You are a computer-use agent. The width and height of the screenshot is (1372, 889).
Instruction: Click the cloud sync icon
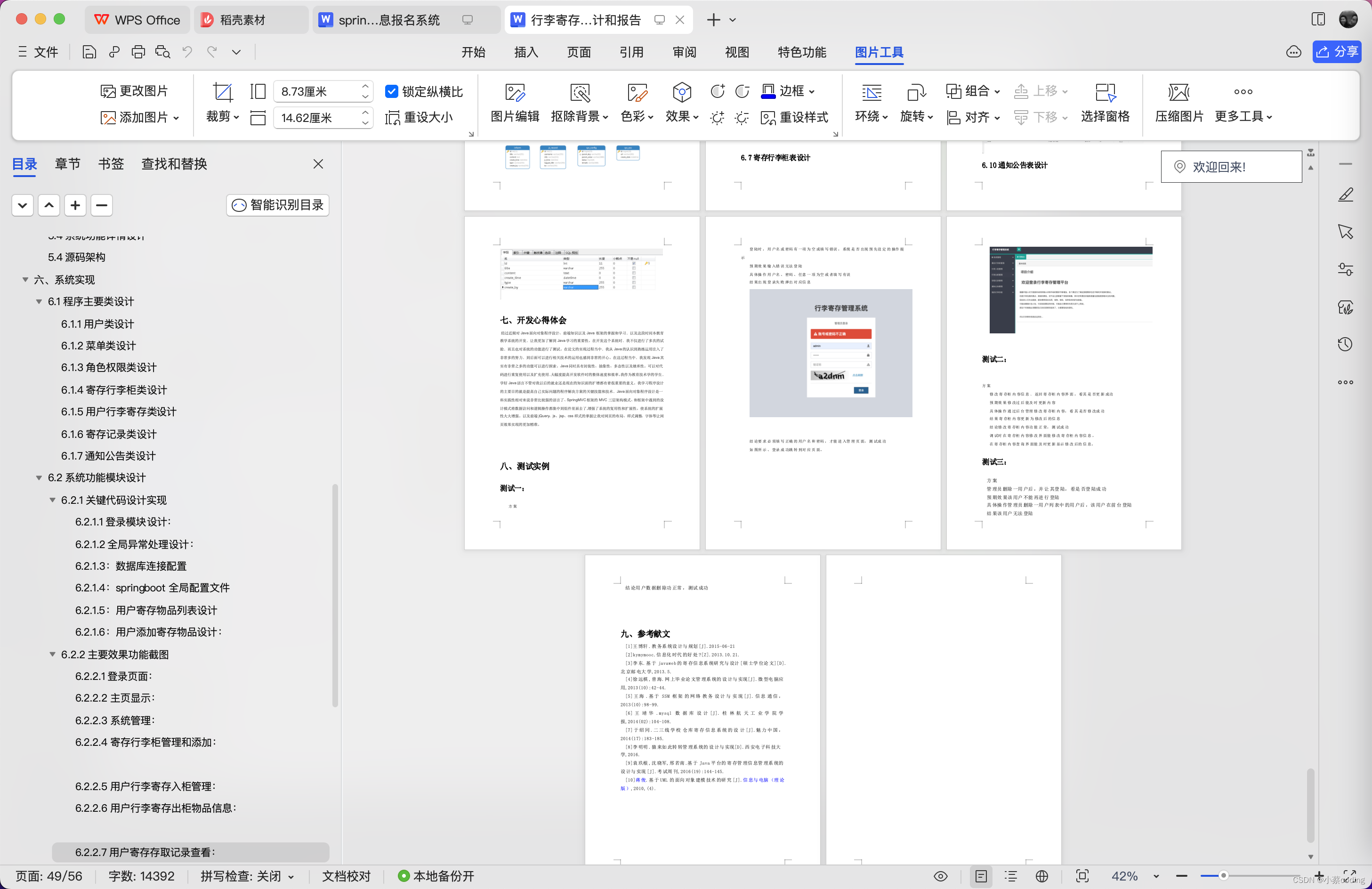(1293, 52)
